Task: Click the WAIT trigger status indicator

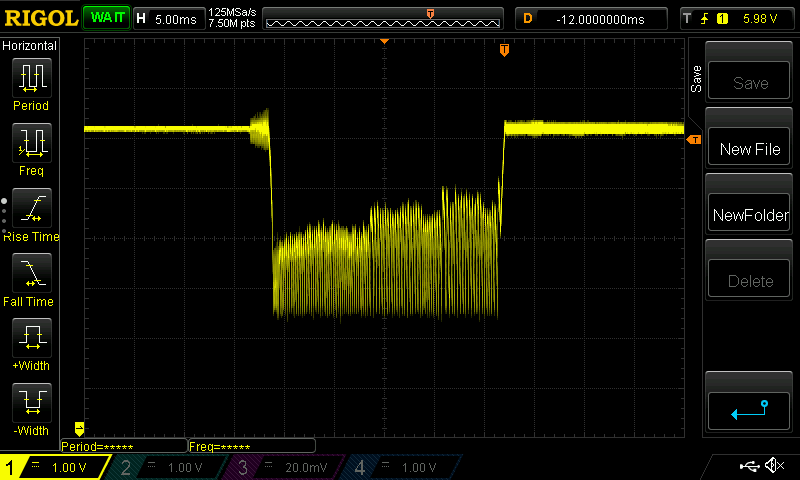Action: point(107,18)
